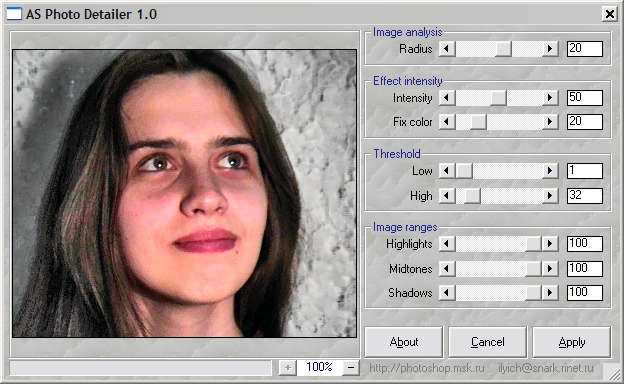Click the Low threshold slider thumb
The height and width of the screenshot is (384, 624).
tap(464, 171)
